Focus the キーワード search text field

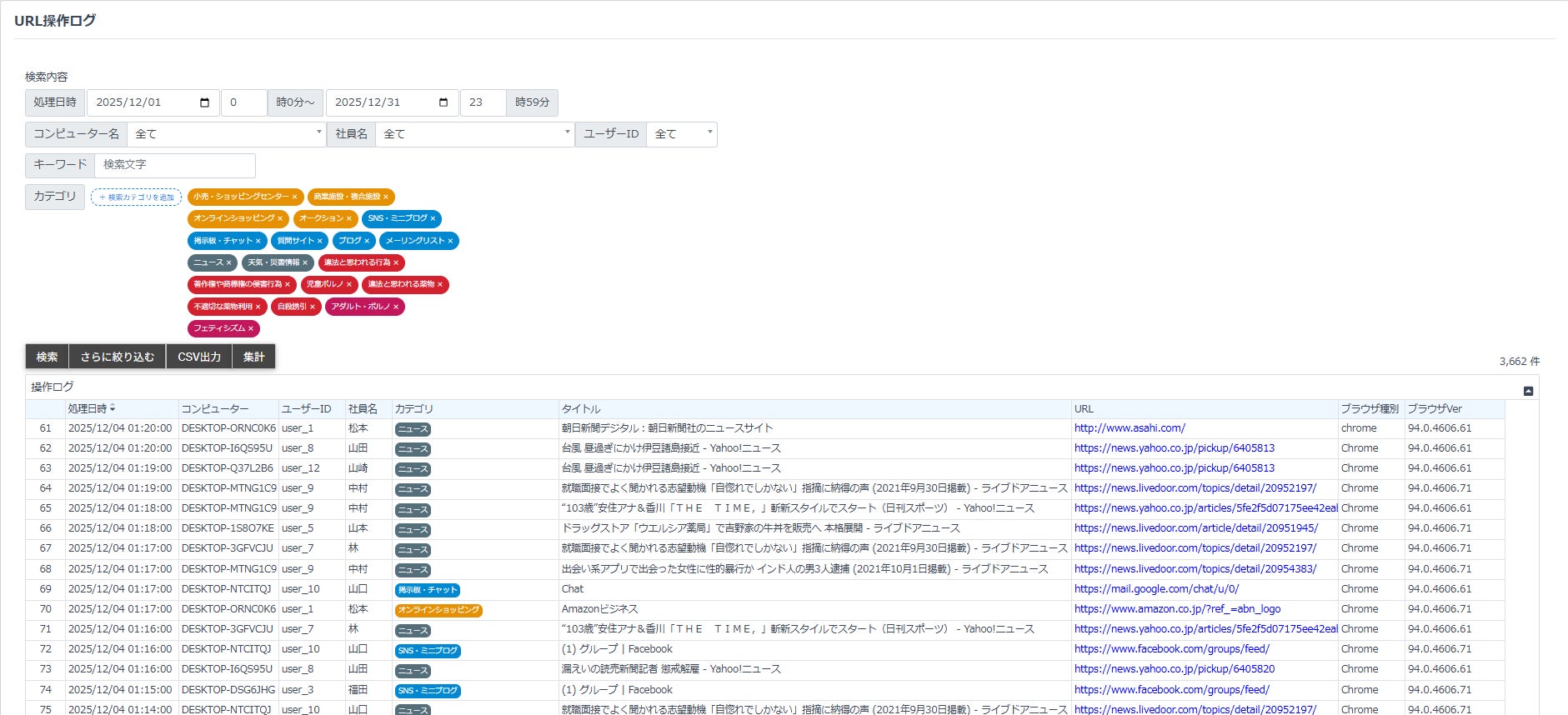click(175, 165)
